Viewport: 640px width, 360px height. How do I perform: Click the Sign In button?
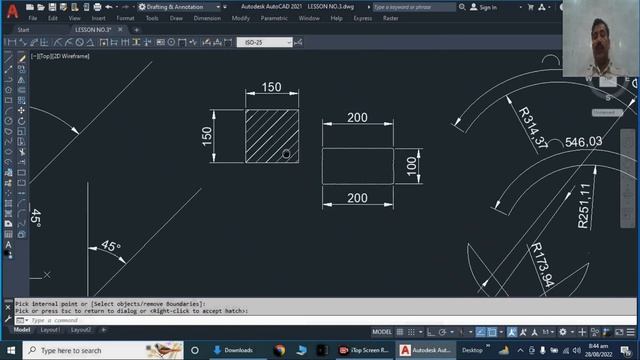coord(484,7)
